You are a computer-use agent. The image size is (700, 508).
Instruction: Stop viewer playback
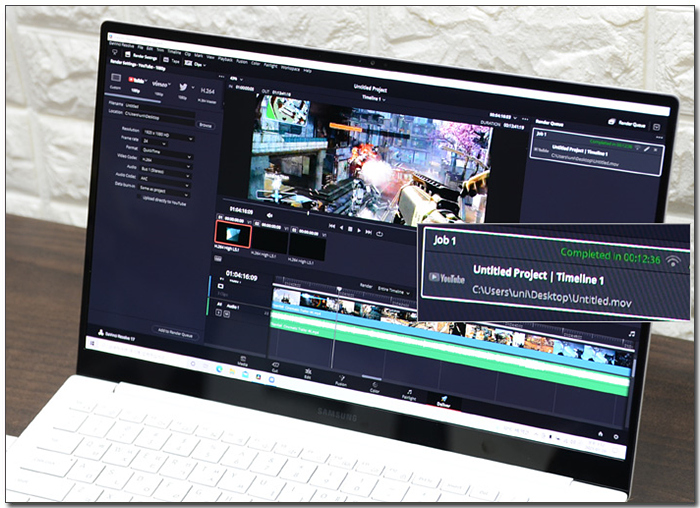coord(350,229)
